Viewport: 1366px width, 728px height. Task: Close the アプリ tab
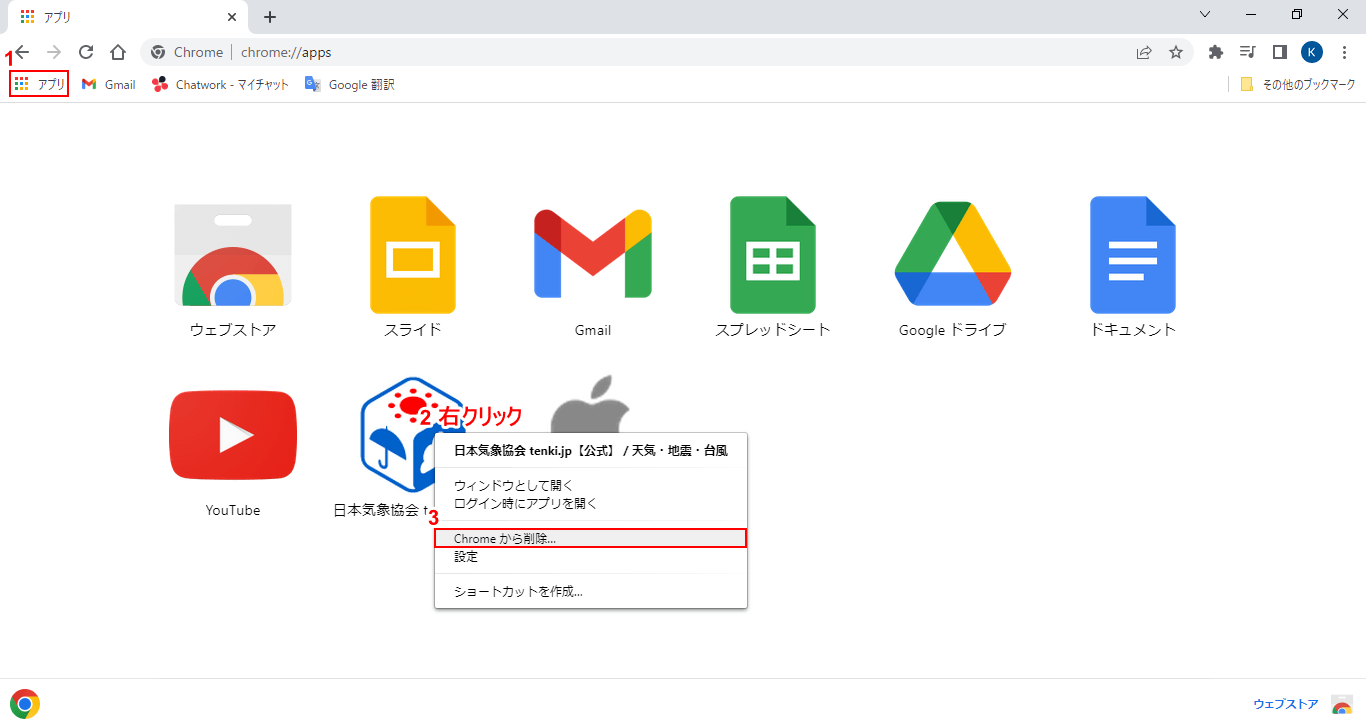click(232, 17)
